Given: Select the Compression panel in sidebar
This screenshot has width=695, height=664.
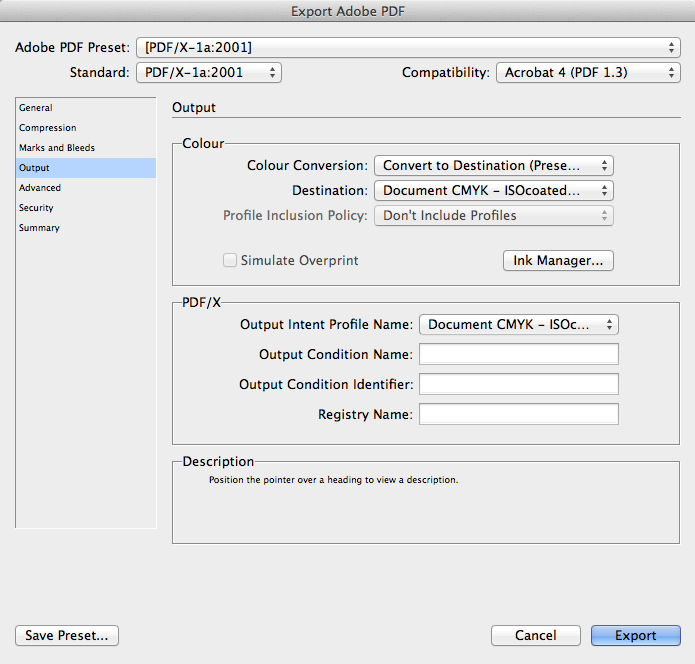Looking at the screenshot, I should click(86, 128).
